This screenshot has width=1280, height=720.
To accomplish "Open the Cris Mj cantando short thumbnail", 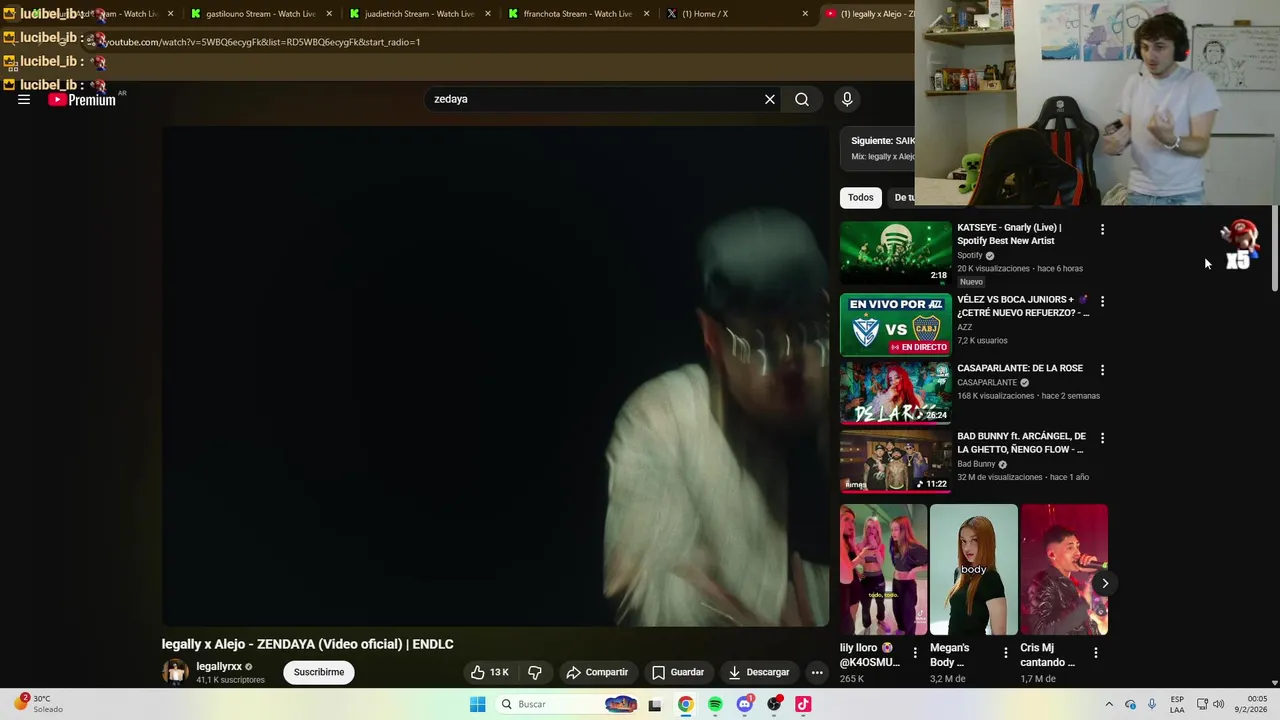I will pyautogui.click(x=1064, y=569).
